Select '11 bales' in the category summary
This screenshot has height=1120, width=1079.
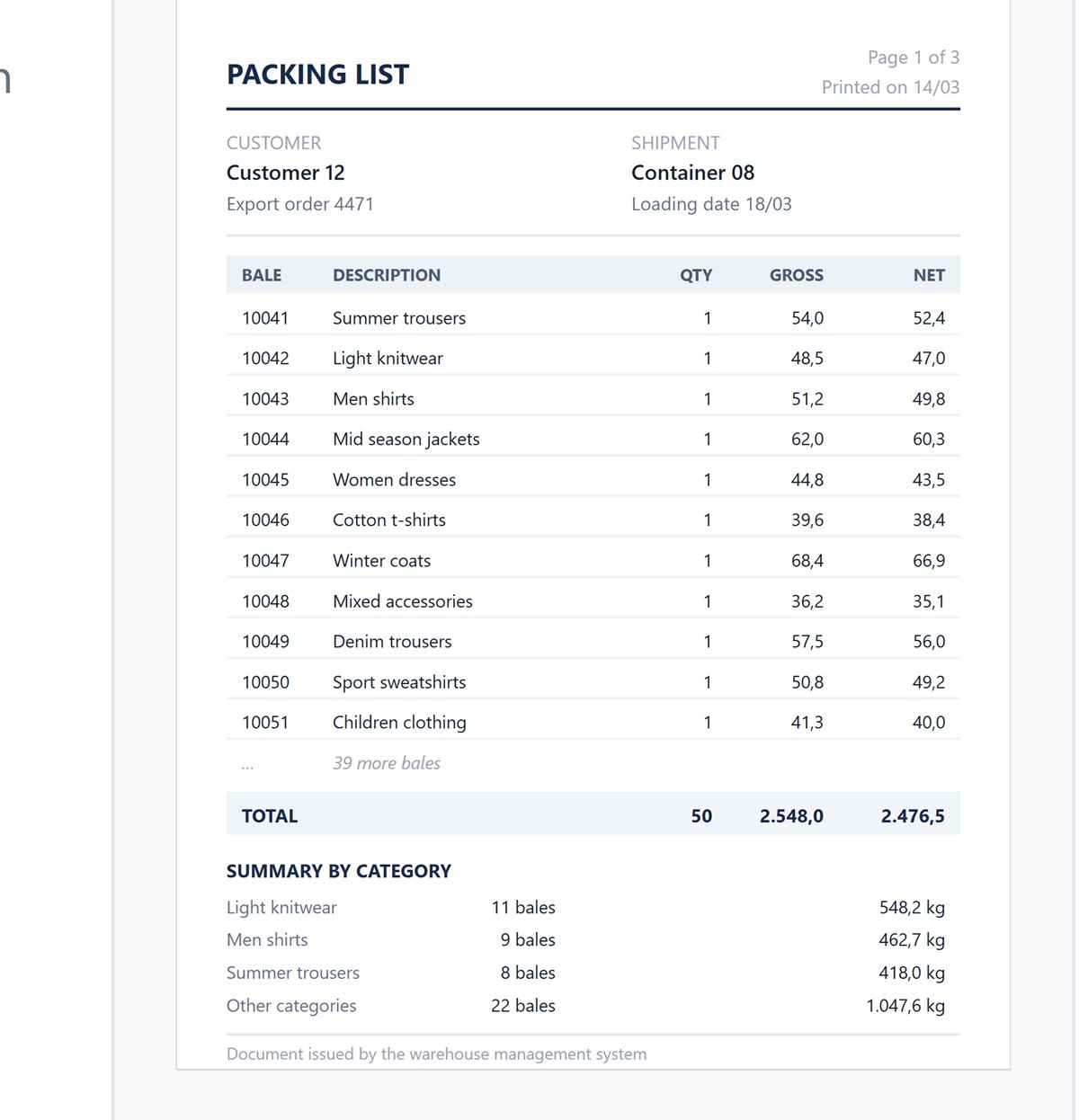coord(523,908)
